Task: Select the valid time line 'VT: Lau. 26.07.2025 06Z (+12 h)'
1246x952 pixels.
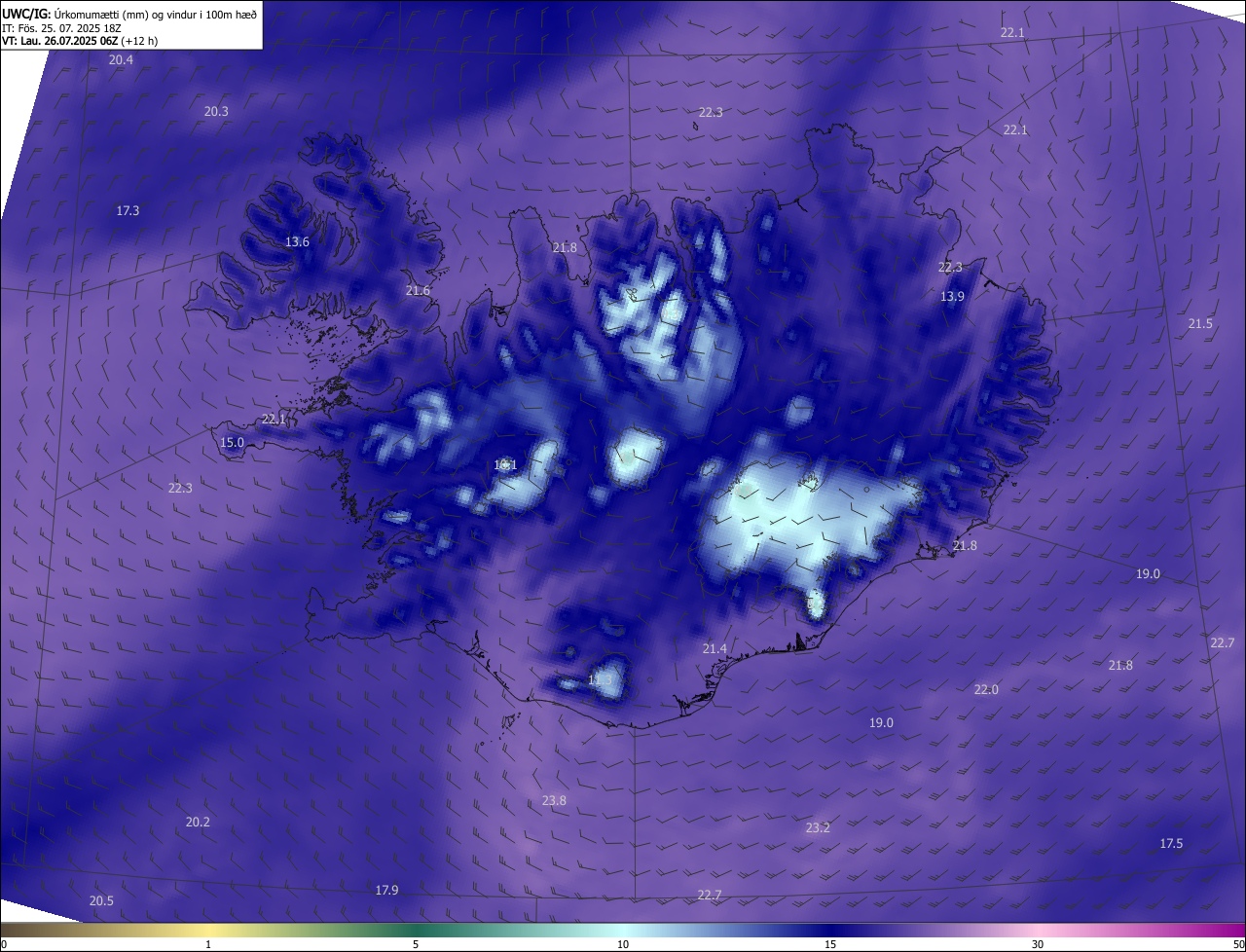Action: (x=80, y=41)
